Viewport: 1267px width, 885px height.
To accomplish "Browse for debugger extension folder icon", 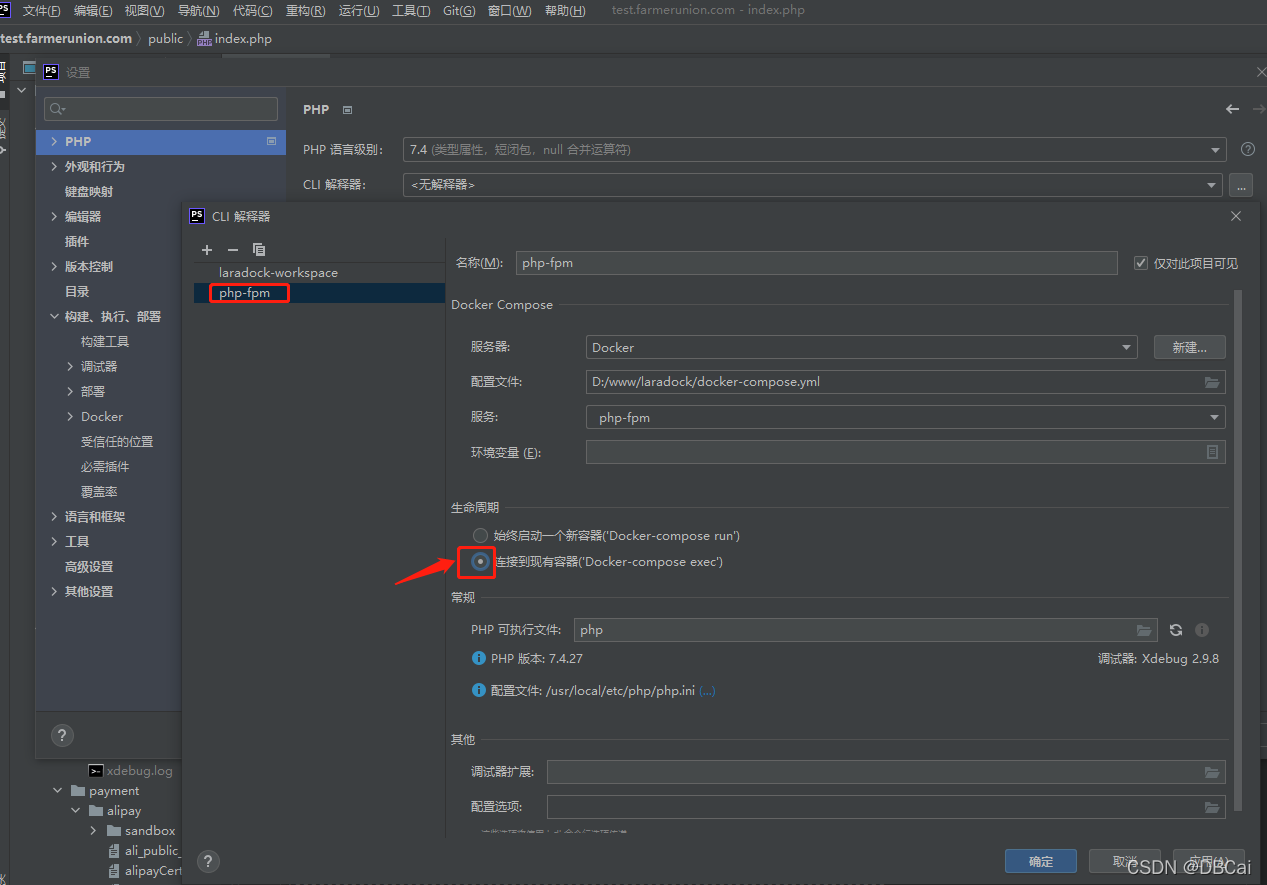I will coord(1212,772).
